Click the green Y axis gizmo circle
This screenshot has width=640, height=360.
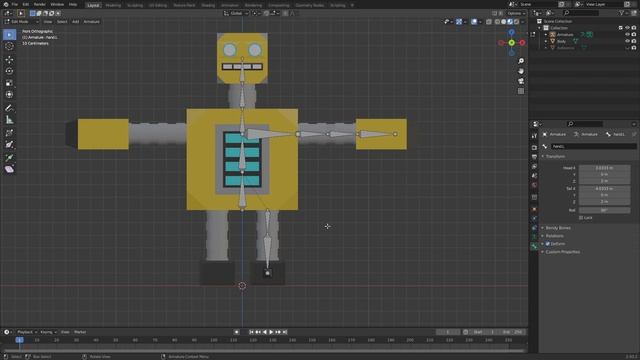[x=511, y=42]
